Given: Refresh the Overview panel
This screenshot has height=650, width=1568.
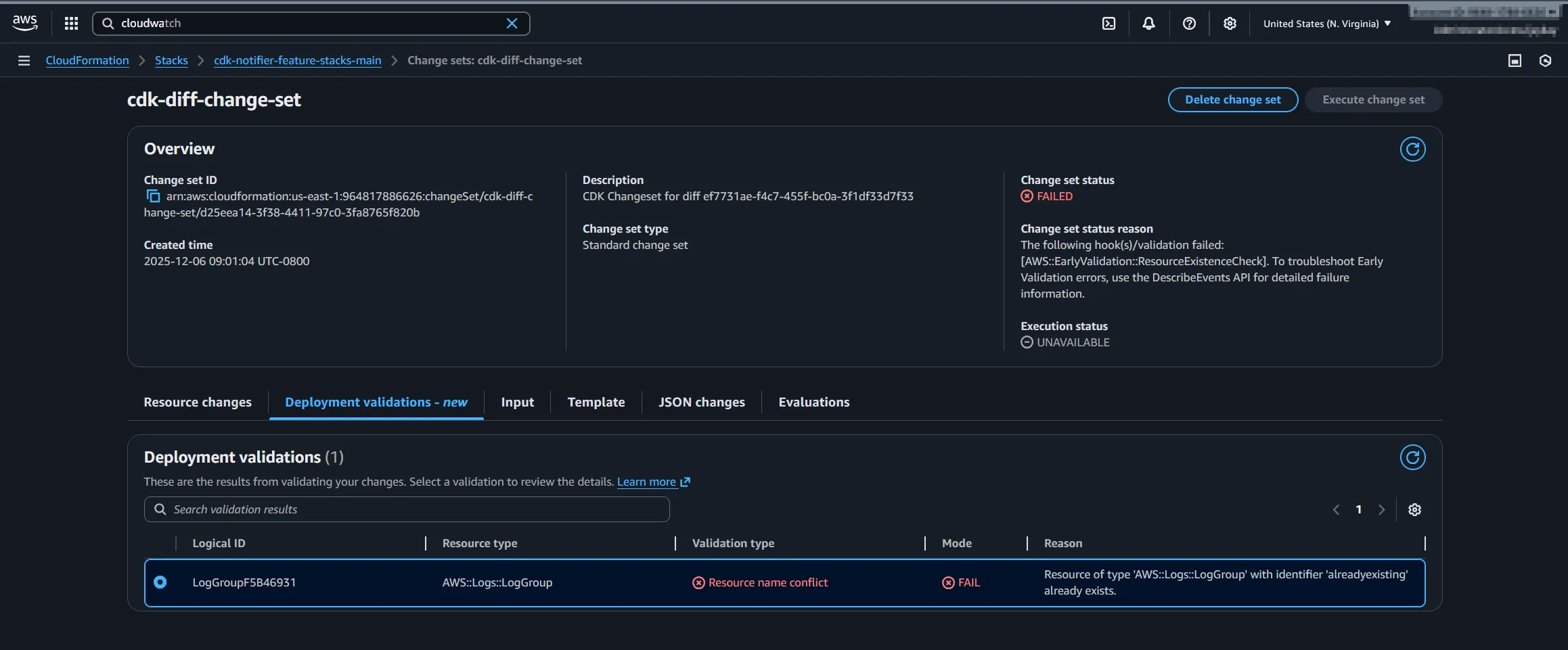Looking at the screenshot, I should [1412, 149].
